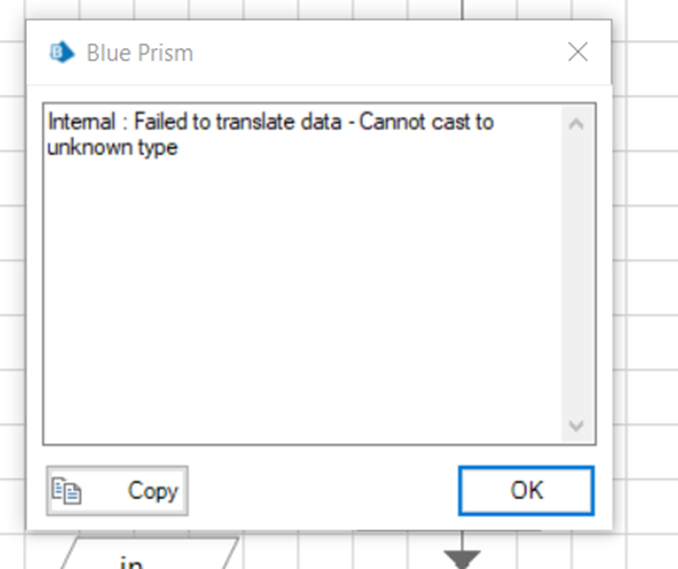Image resolution: width=678 pixels, height=569 pixels.
Task: Click the 'Blue Prism' dialog title text
Action: coord(140,53)
